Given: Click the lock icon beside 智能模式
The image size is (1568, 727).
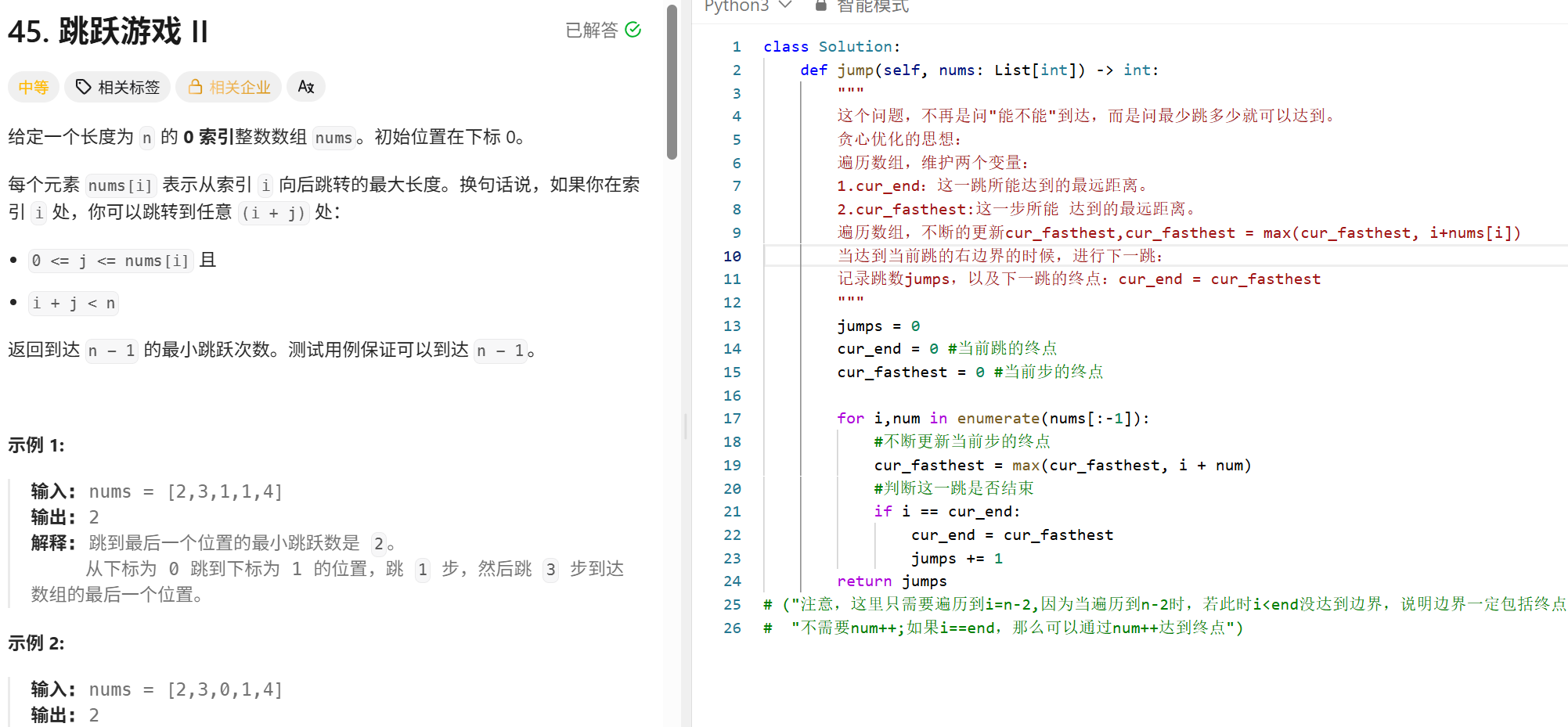Looking at the screenshot, I should pyautogui.click(x=820, y=5).
